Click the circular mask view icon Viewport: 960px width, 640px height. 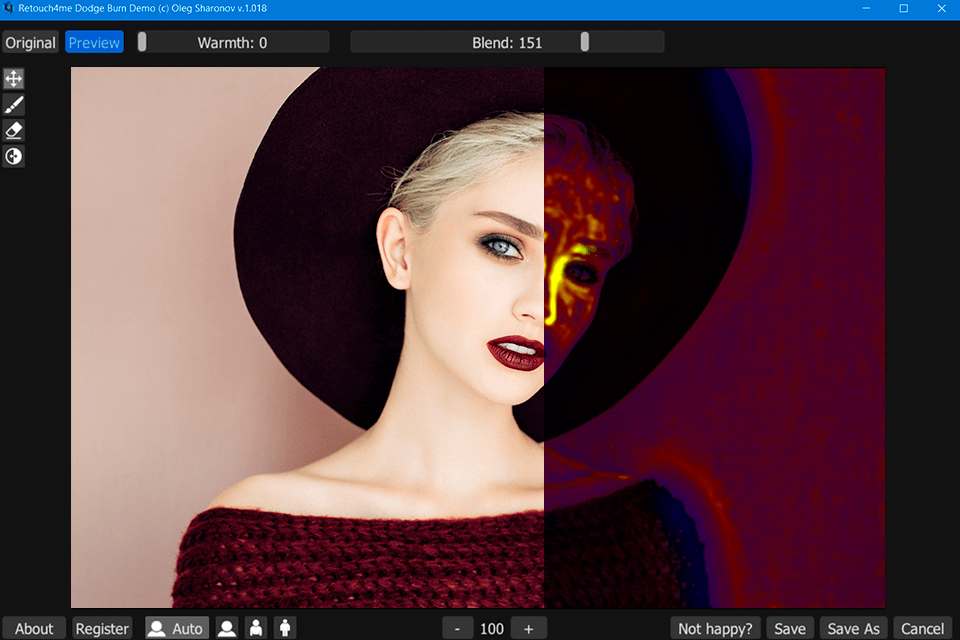coord(13,157)
